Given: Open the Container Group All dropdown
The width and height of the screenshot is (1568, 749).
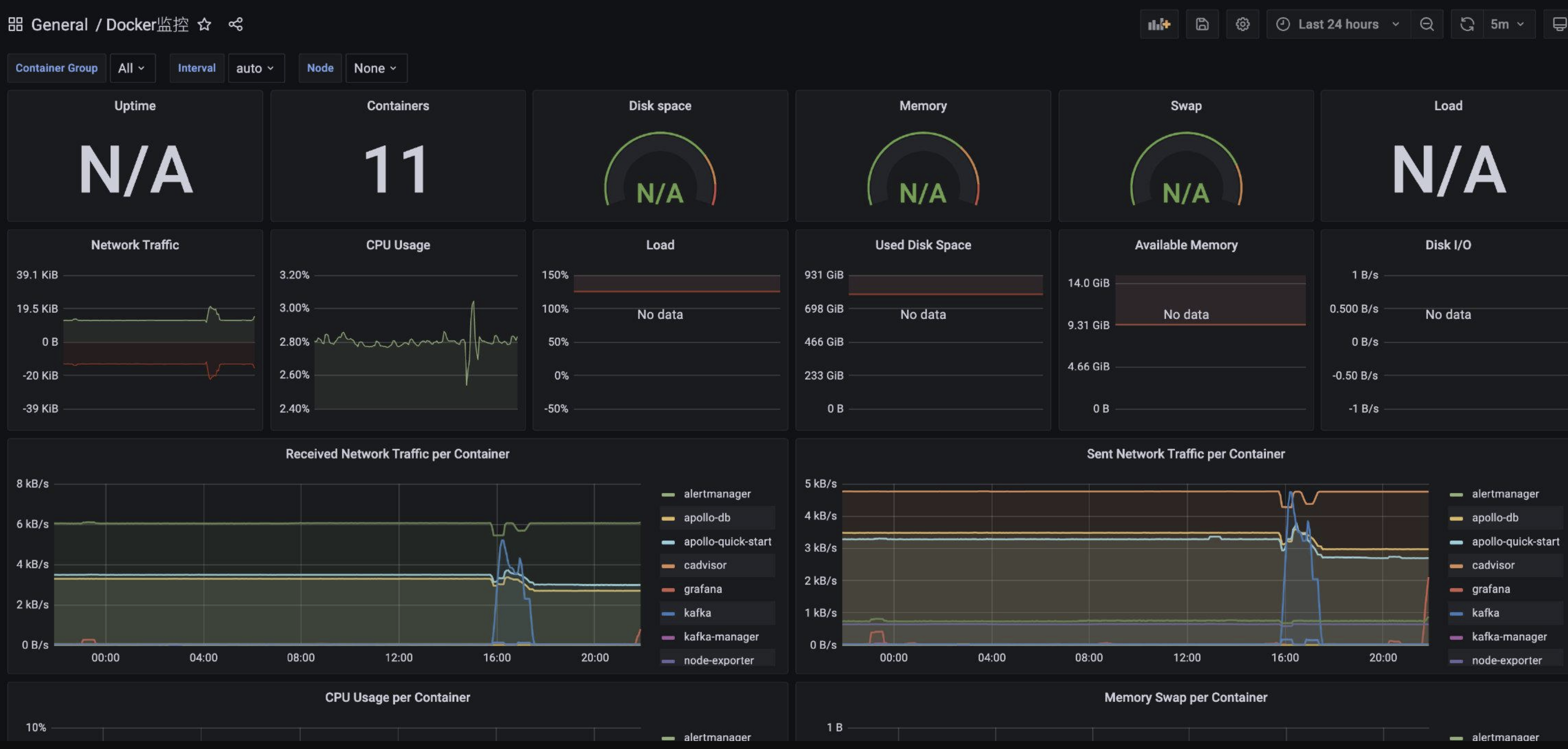Looking at the screenshot, I should point(131,68).
